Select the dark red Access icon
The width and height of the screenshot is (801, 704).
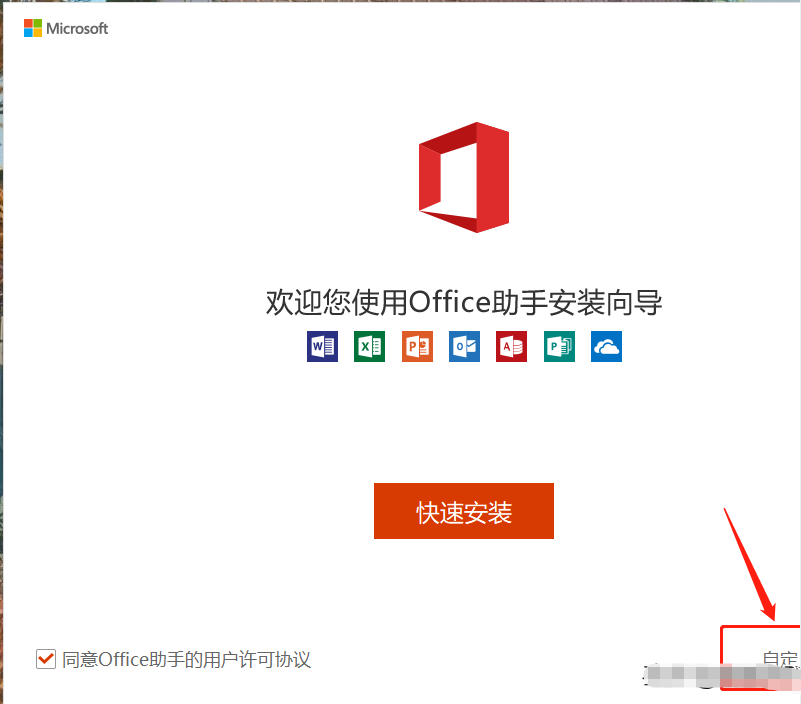(511, 346)
